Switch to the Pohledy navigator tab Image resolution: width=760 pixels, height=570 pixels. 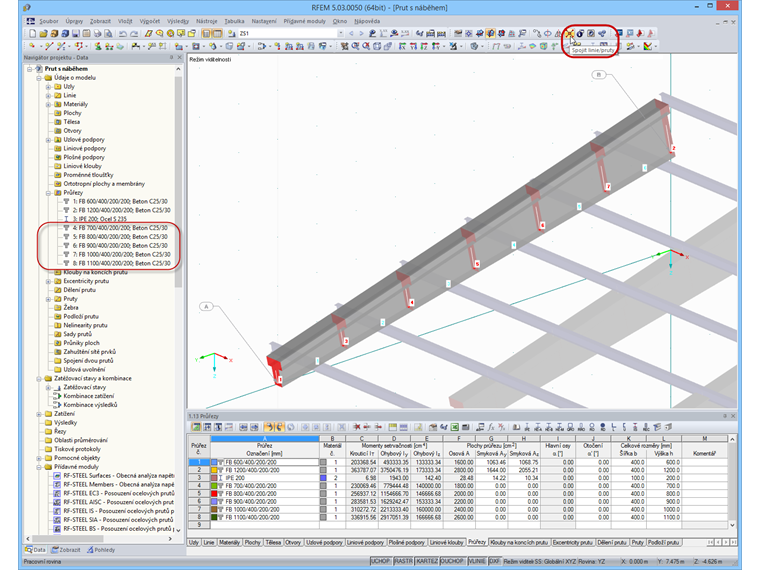point(101,550)
